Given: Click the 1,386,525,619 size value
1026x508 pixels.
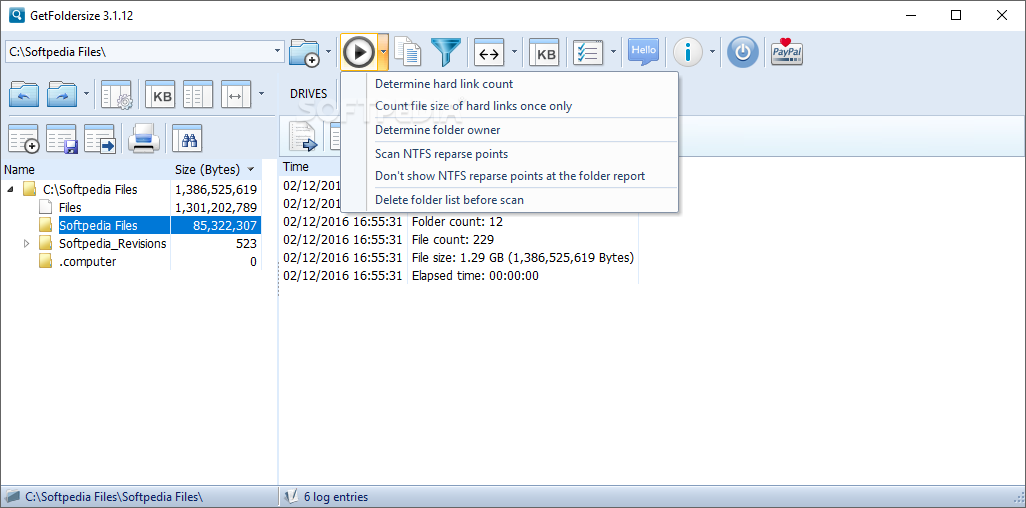Looking at the screenshot, I should point(216,190).
